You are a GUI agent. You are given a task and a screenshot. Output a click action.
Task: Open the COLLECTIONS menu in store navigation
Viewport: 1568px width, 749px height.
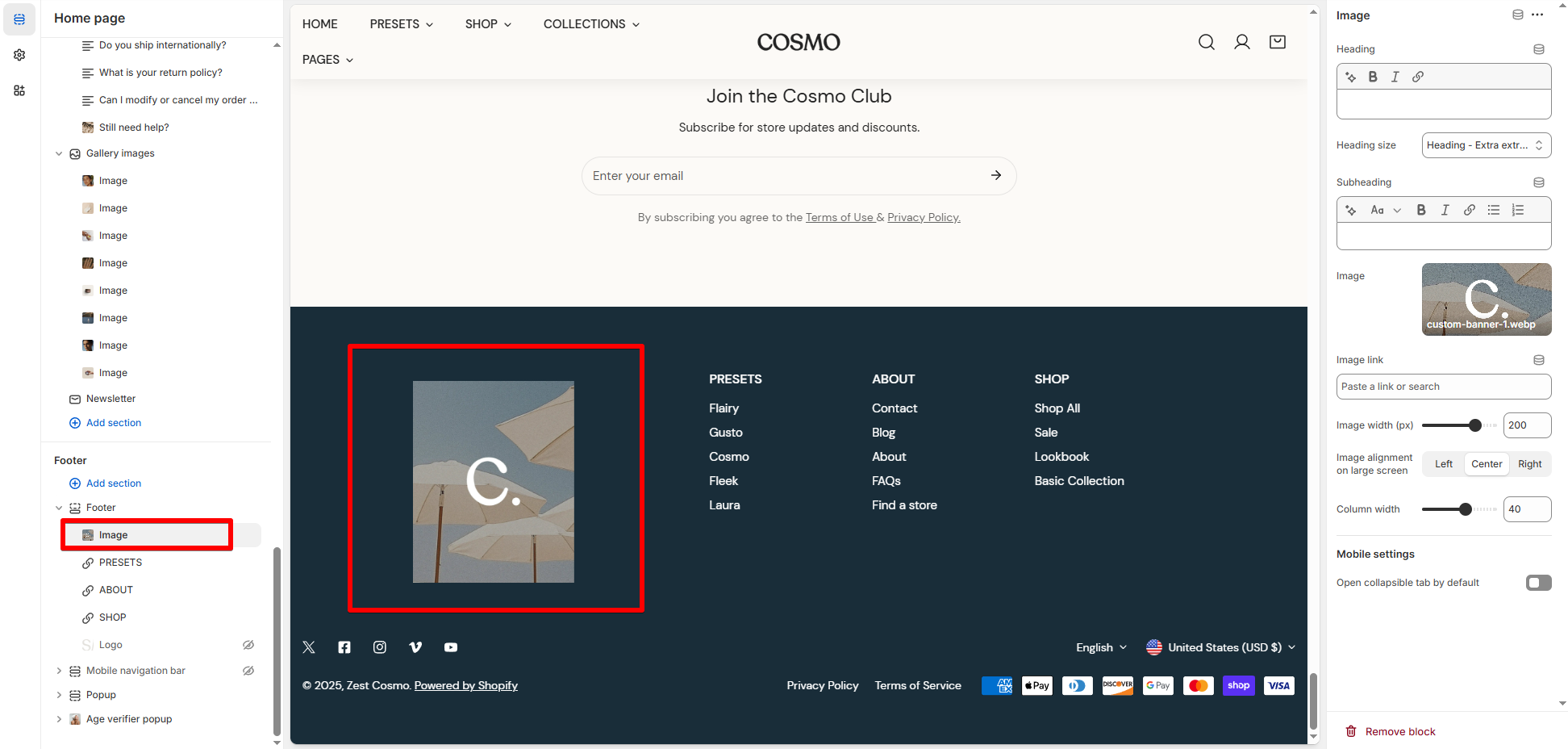pos(591,24)
